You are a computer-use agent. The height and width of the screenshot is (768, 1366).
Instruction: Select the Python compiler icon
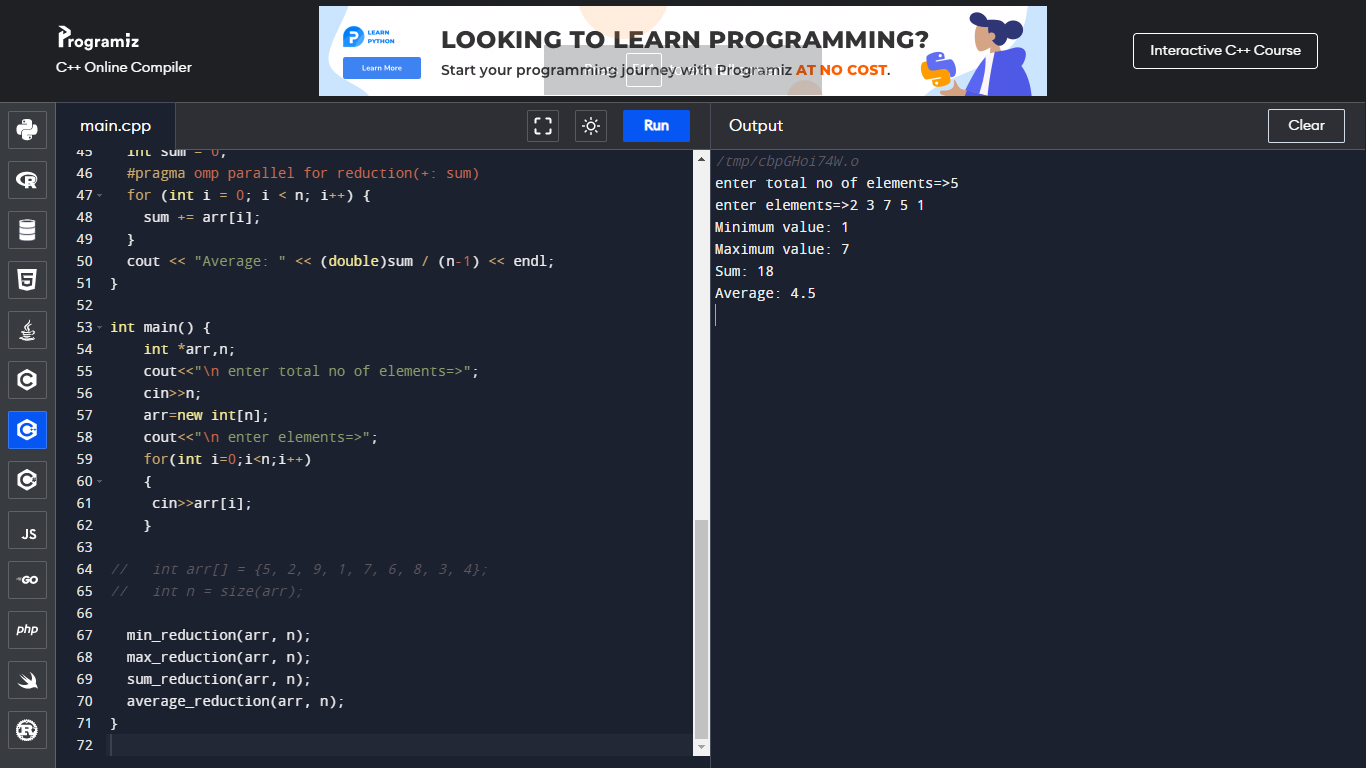[27, 129]
